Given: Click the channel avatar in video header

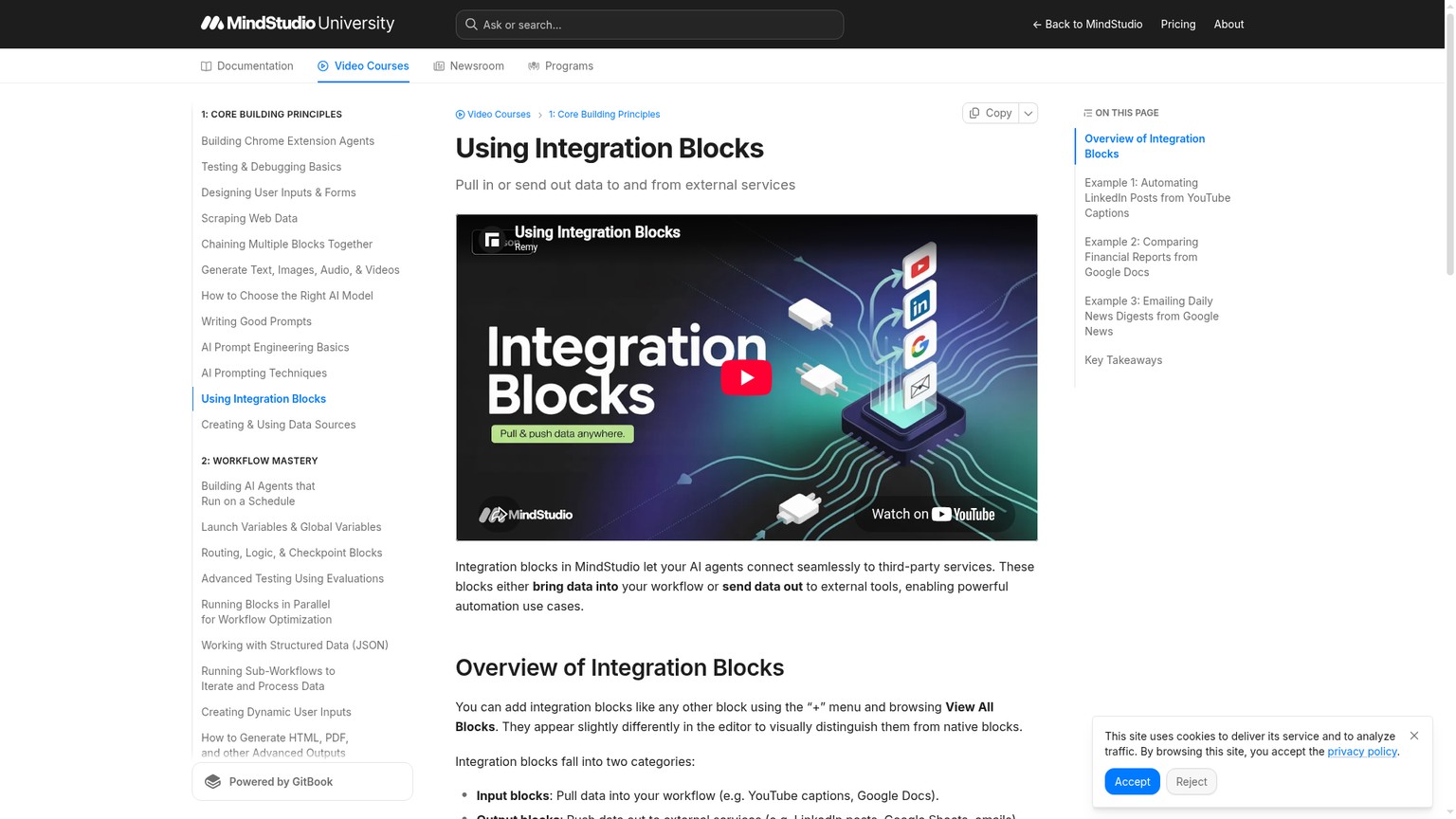Looking at the screenshot, I should [x=492, y=241].
